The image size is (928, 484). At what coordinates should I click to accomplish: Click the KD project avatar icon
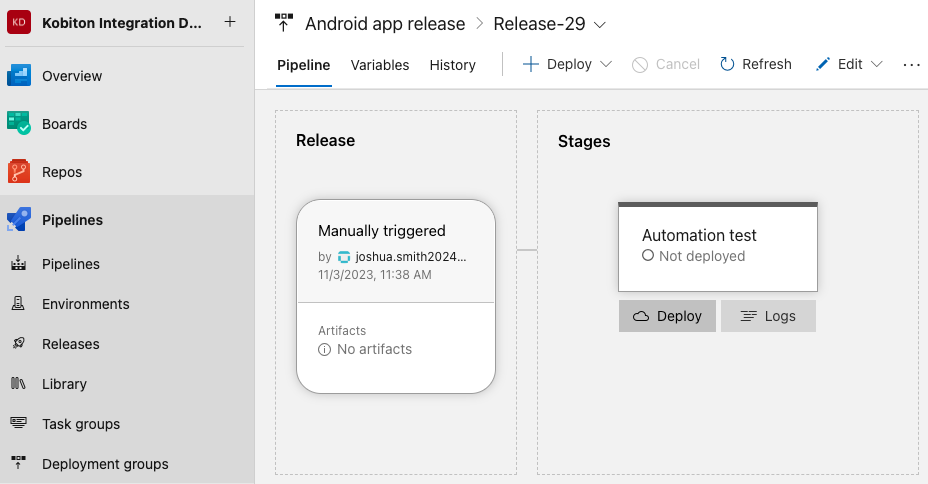coord(19,22)
